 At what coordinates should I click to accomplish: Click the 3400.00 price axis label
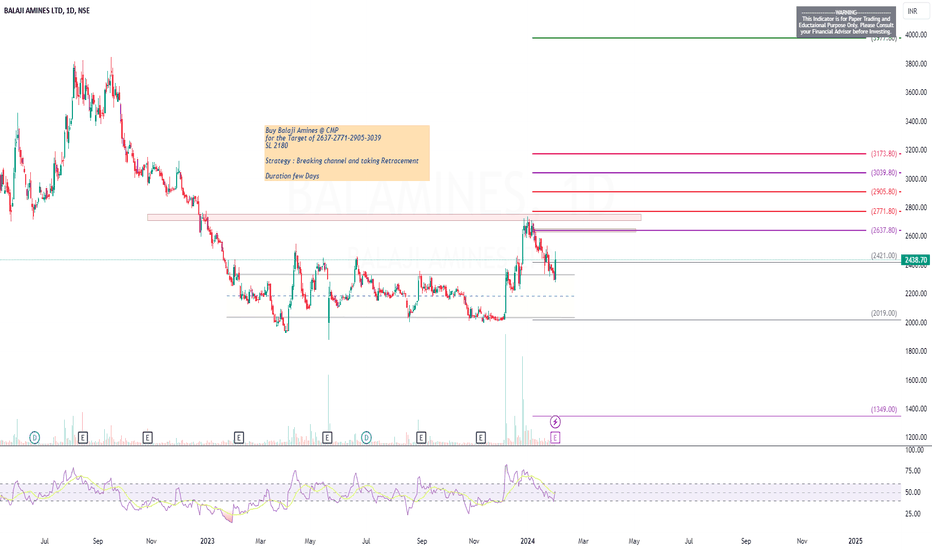click(916, 121)
